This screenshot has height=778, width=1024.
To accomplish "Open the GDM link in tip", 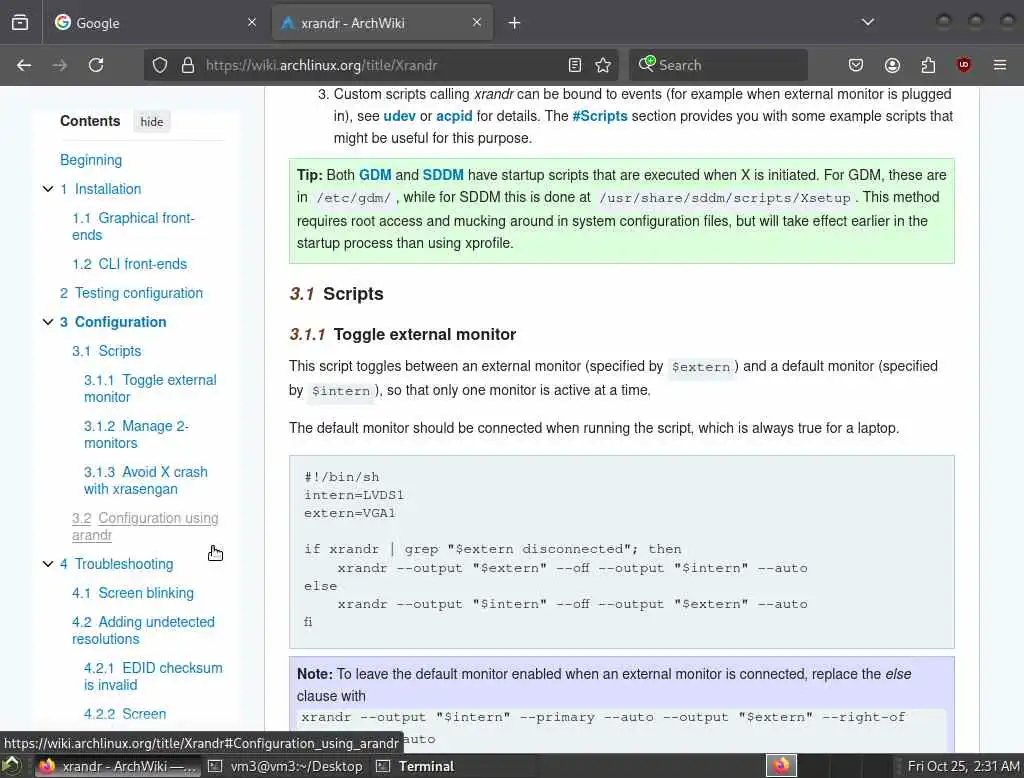I will [375, 175].
